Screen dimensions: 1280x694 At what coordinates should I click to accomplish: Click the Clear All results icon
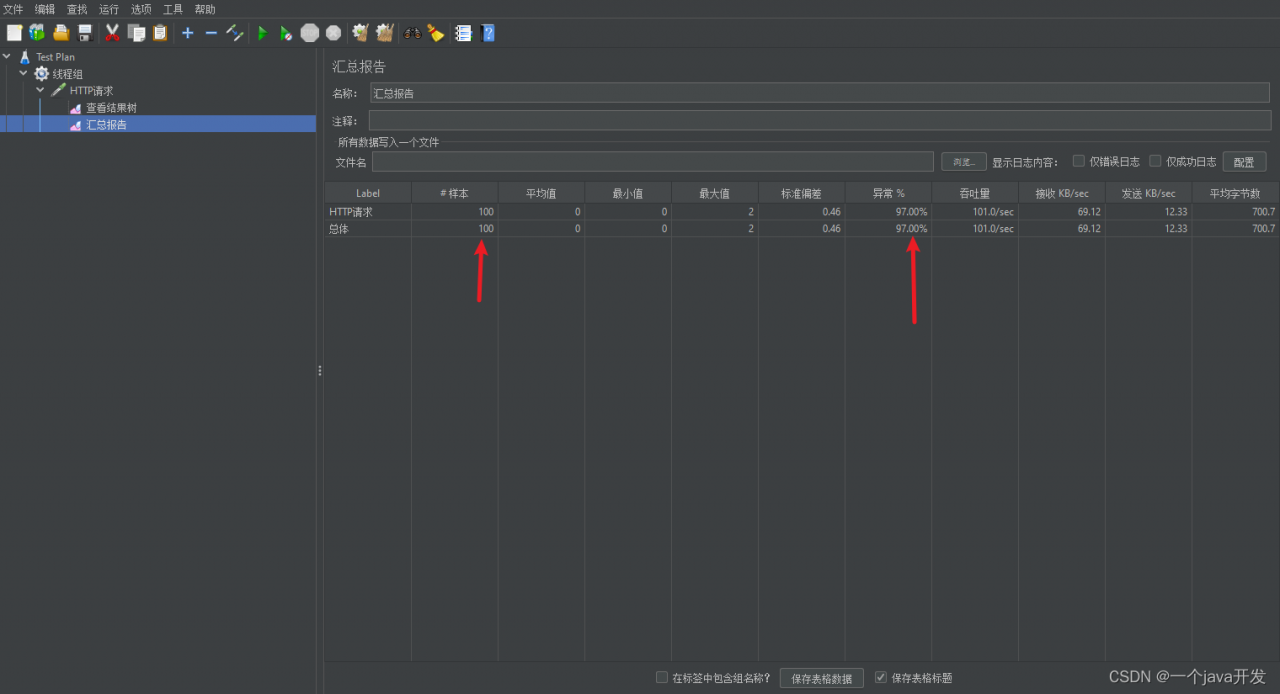pyautogui.click(x=384, y=33)
